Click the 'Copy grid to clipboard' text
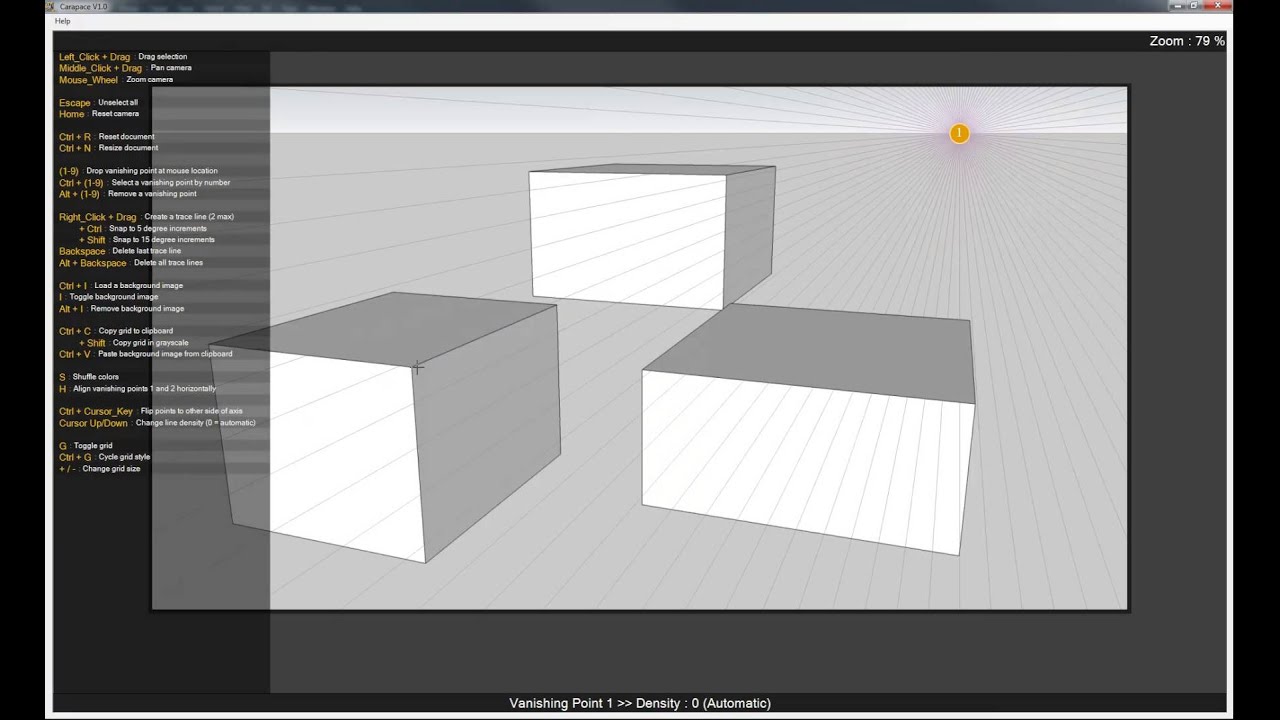The height and width of the screenshot is (720, 1280). coord(135,331)
